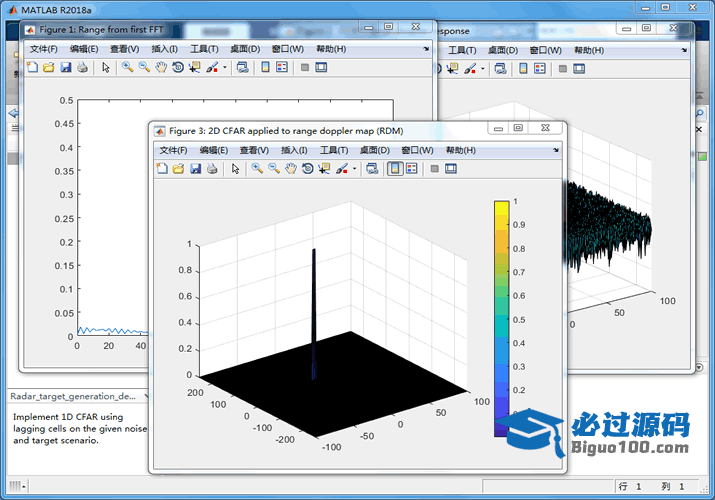Viewport: 715px width, 500px height.
Task: Open Brush color dropdown arrow in Figure 3
Action: click(x=354, y=169)
